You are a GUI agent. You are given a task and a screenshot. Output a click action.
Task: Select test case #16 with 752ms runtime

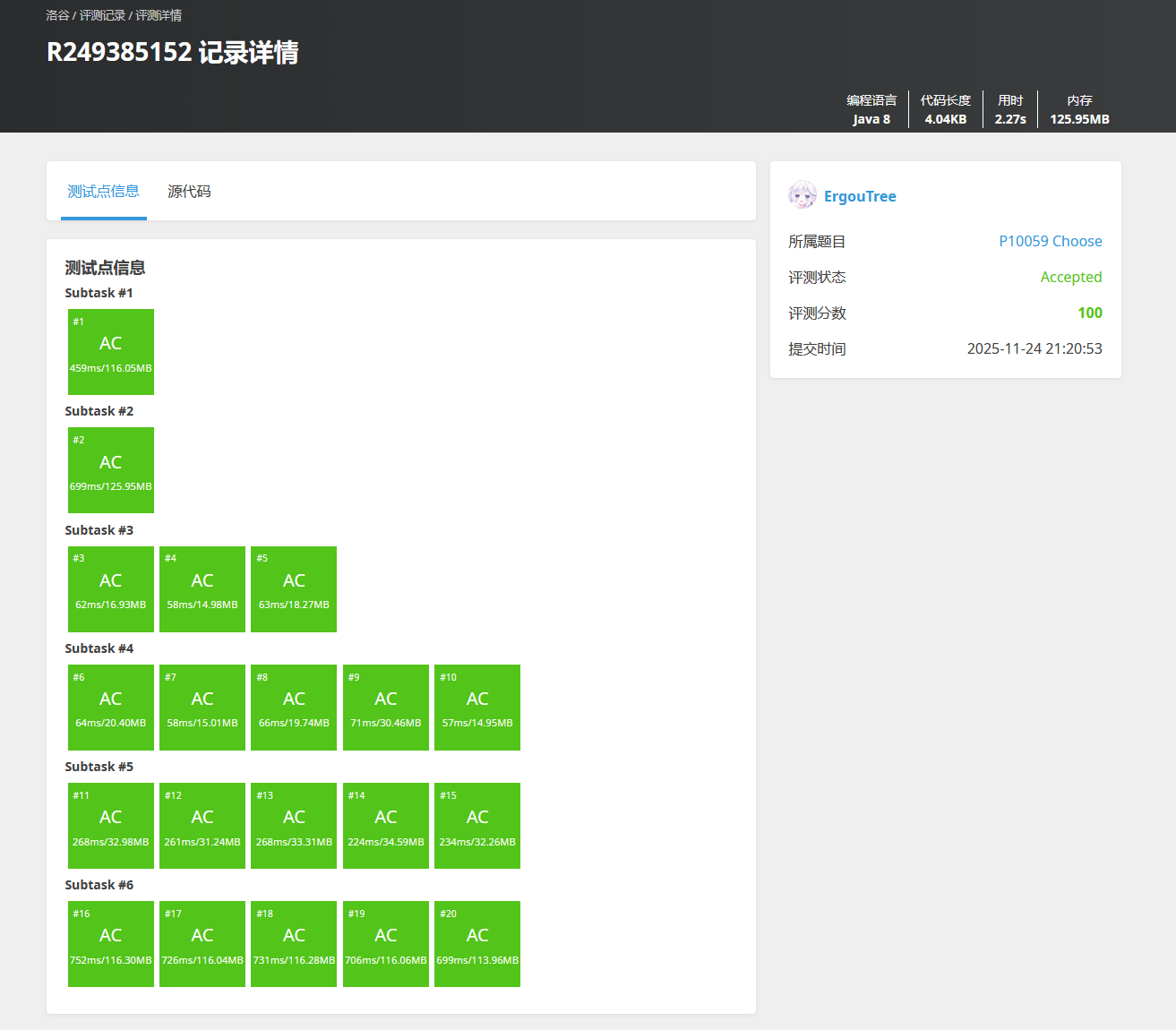coord(111,944)
